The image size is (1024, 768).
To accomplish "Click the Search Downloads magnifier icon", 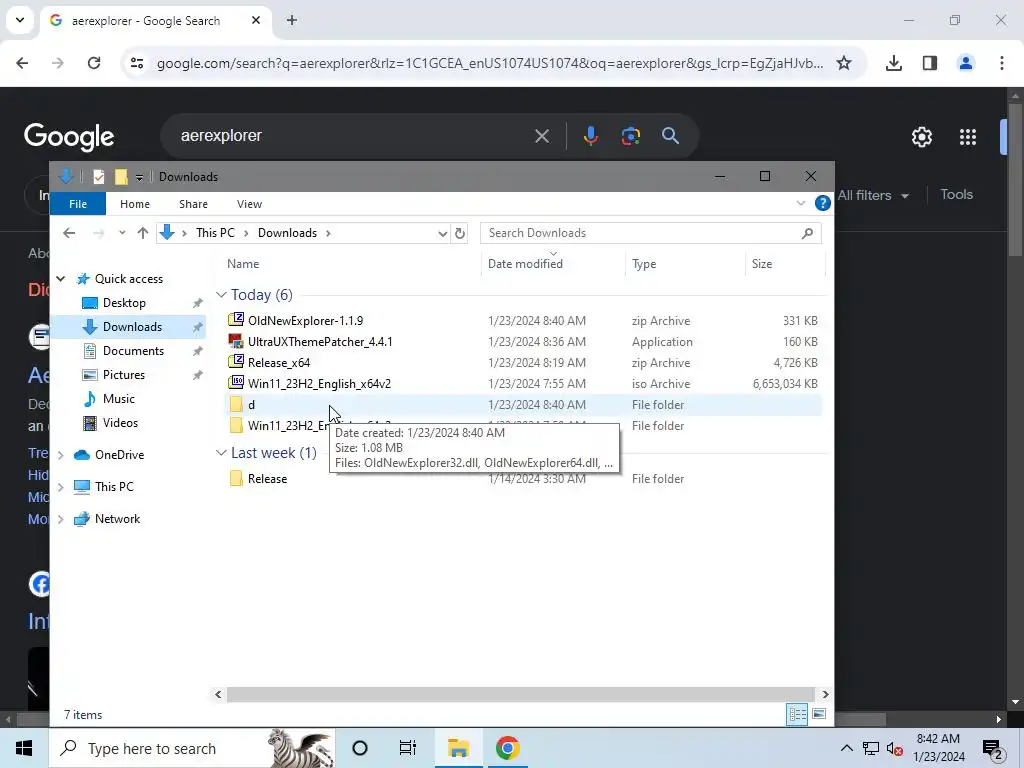I will pos(807,233).
